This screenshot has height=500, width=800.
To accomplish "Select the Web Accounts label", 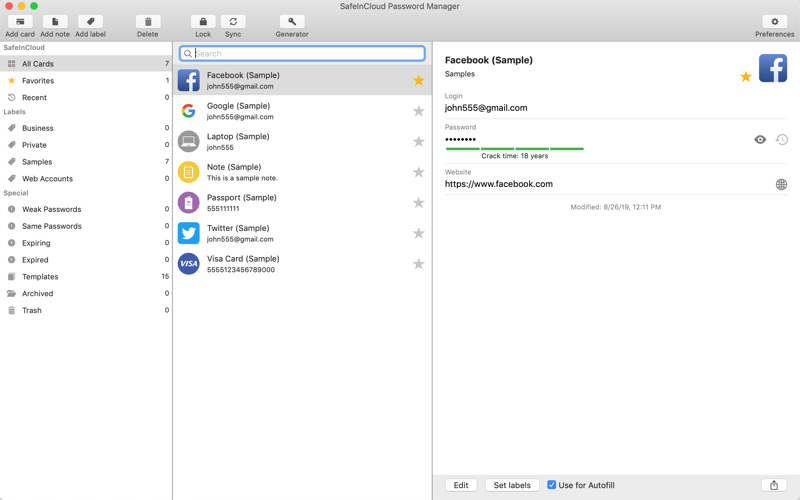I will pyautogui.click(x=86, y=179).
